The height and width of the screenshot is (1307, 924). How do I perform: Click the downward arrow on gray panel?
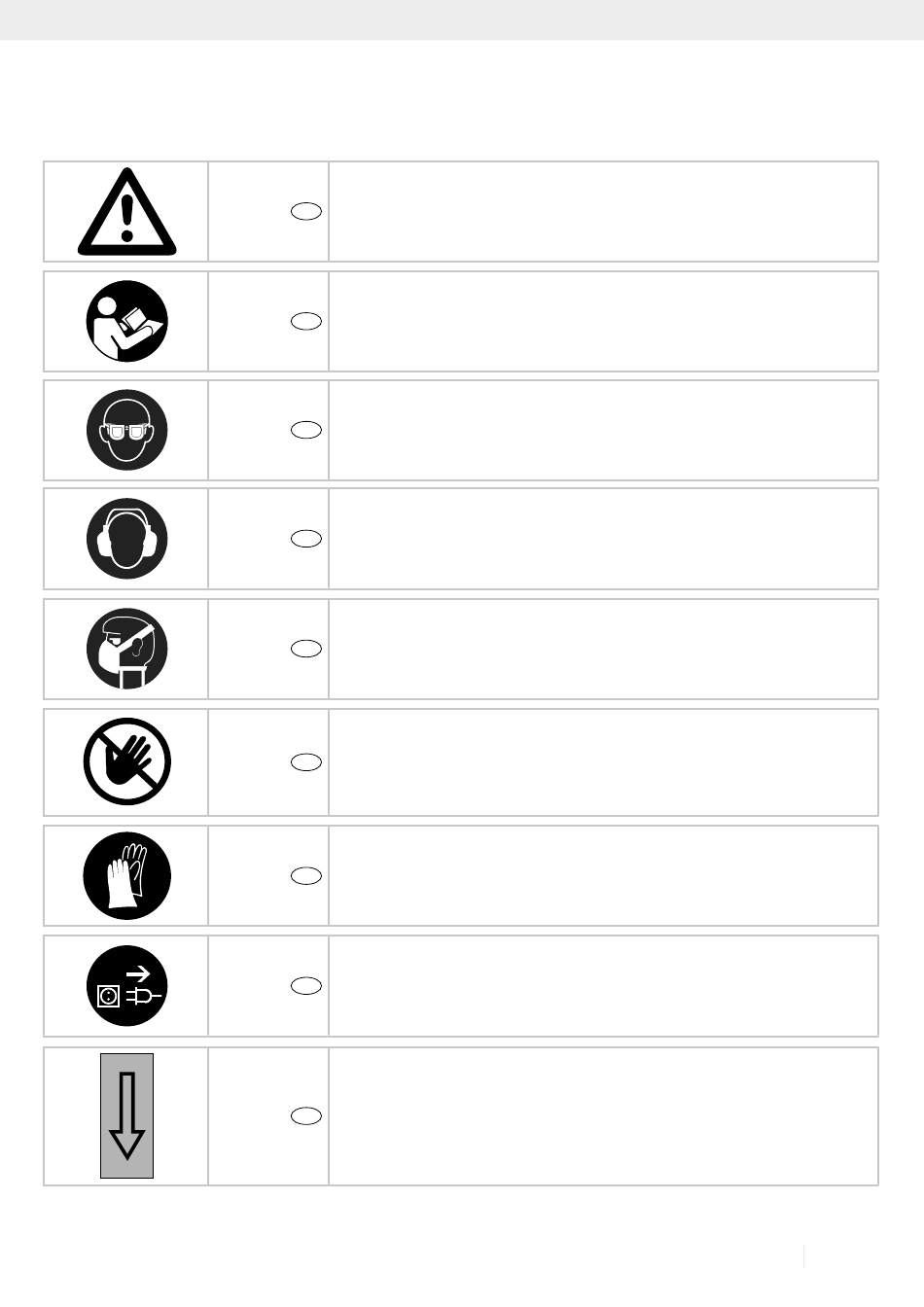point(127,1115)
